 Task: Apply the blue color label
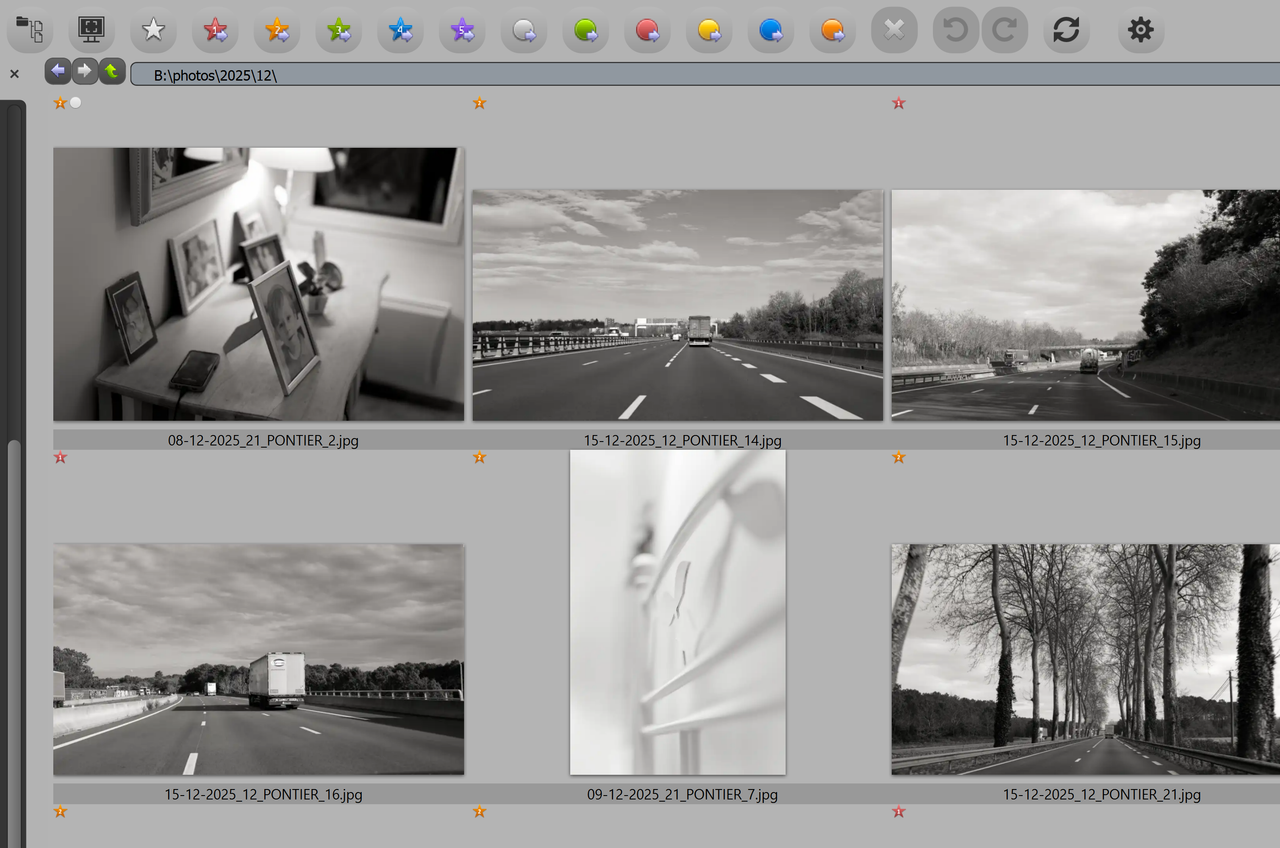771,30
